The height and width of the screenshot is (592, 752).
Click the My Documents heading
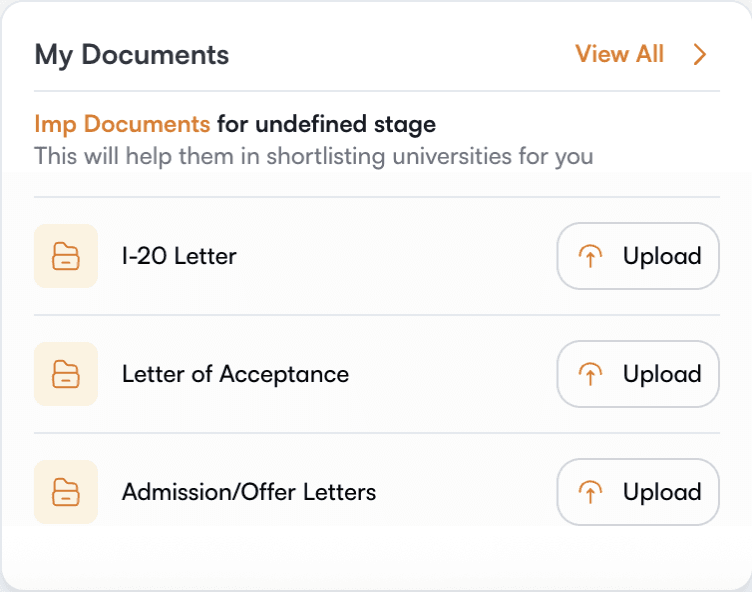click(x=132, y=54)
